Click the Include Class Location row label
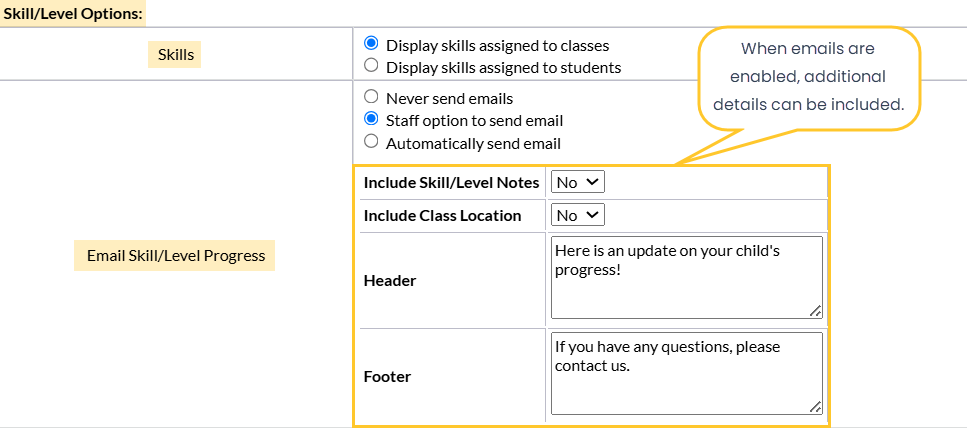This screenshot has height=428, width=967. [442, 215]
